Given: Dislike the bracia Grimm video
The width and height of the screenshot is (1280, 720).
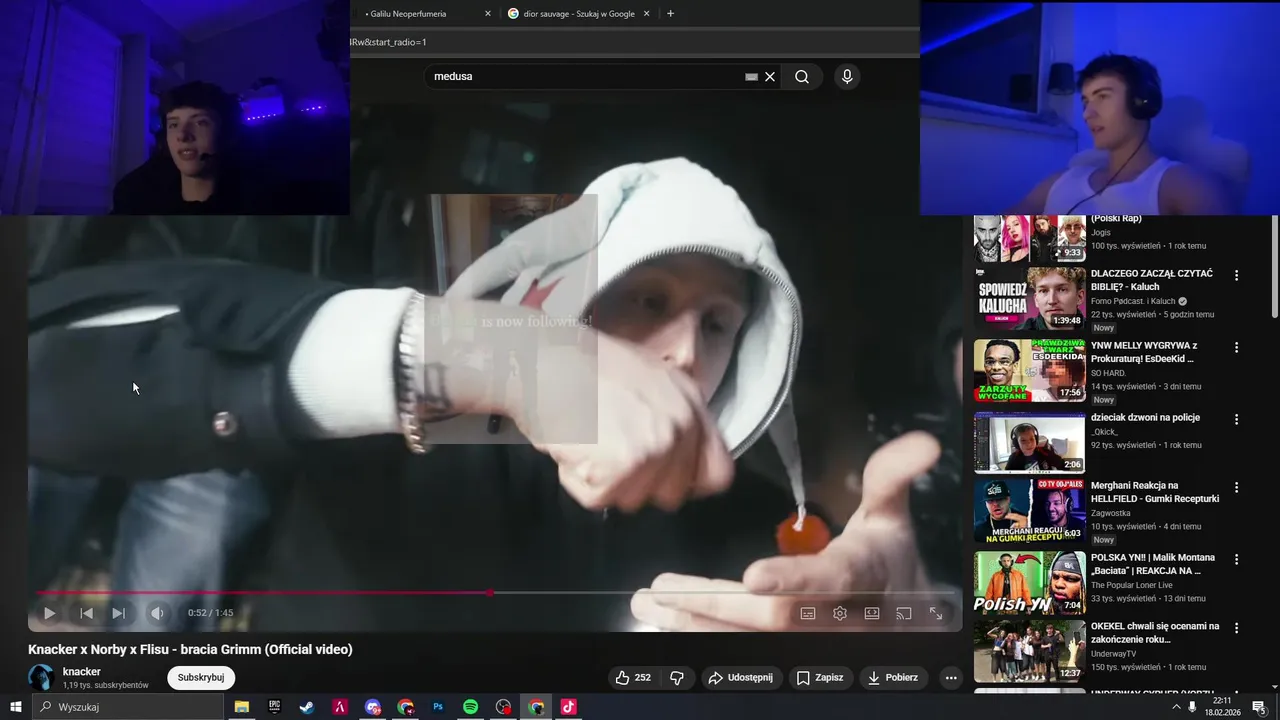Looking at the screenshot, I should 677,678.
